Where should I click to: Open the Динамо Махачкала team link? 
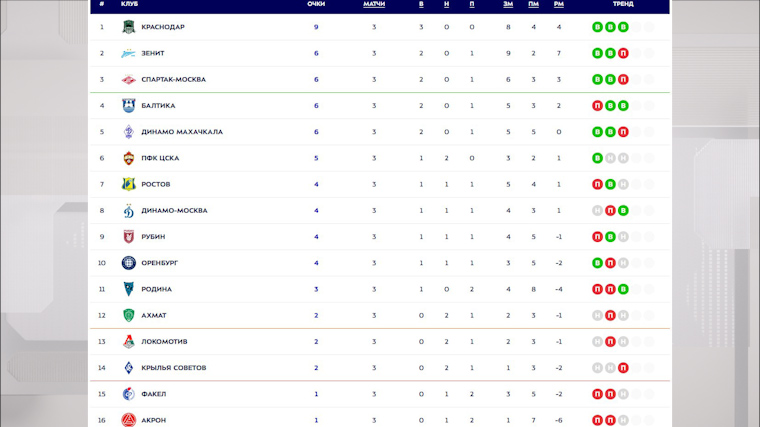(x=182, y=132)
